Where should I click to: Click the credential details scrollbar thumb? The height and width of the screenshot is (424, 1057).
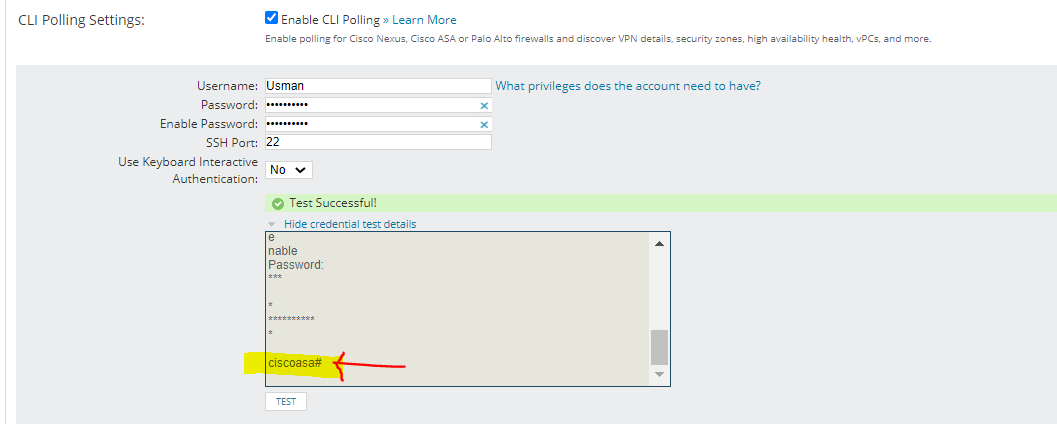pyautogui.click(x=659, y=347)
